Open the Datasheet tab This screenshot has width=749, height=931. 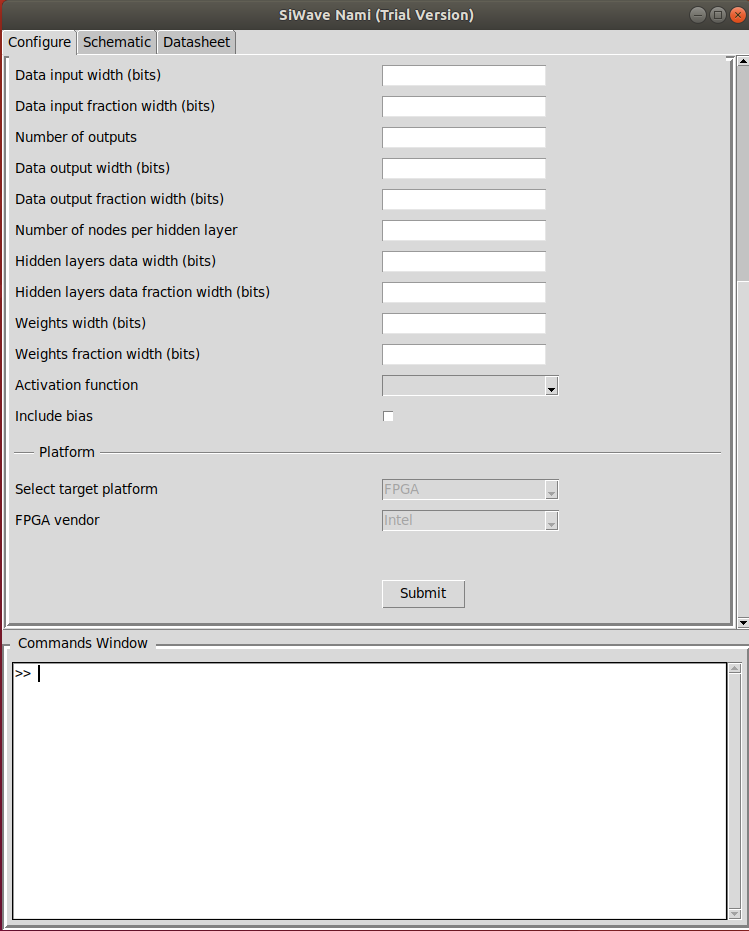196,42
